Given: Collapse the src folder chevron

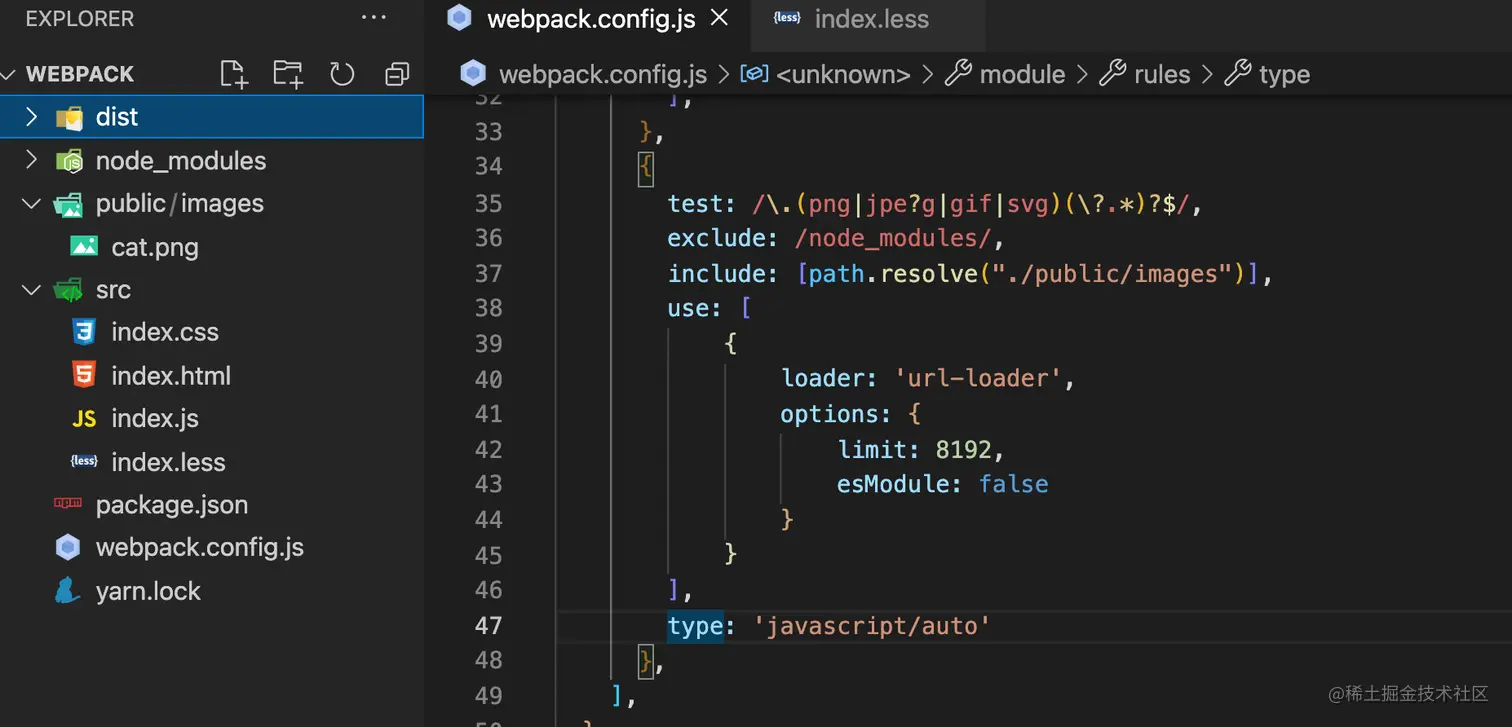Looking at the screenshot, I should 31,290.
